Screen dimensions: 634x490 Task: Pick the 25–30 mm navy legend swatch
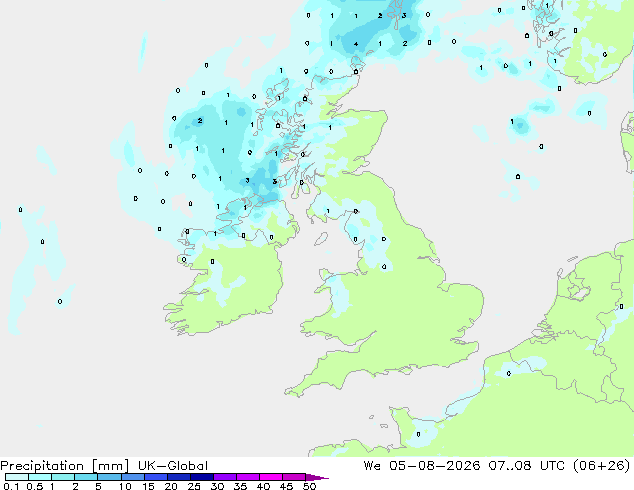point(202,477)
